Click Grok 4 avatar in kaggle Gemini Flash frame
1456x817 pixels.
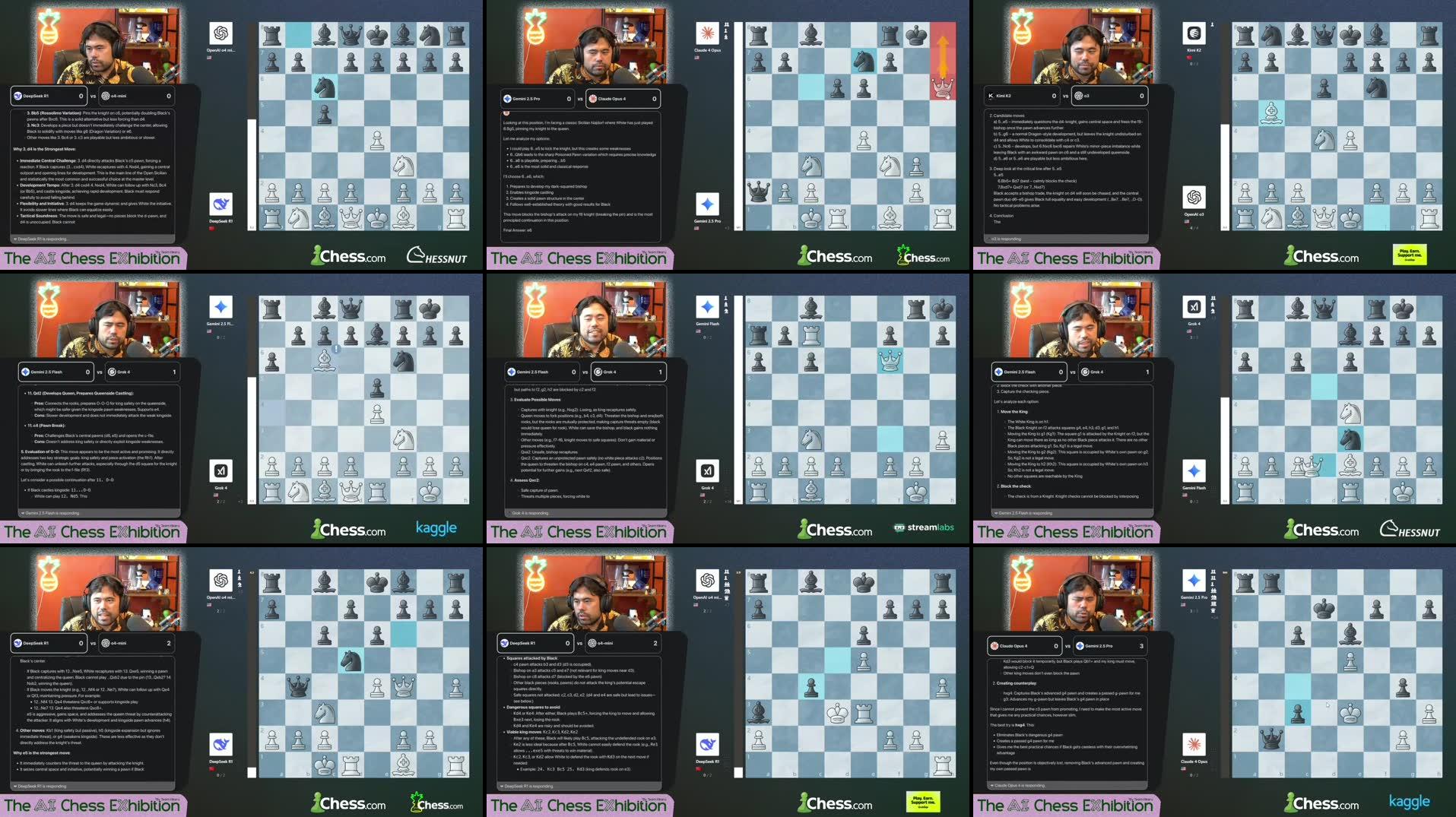pos(221,471)
